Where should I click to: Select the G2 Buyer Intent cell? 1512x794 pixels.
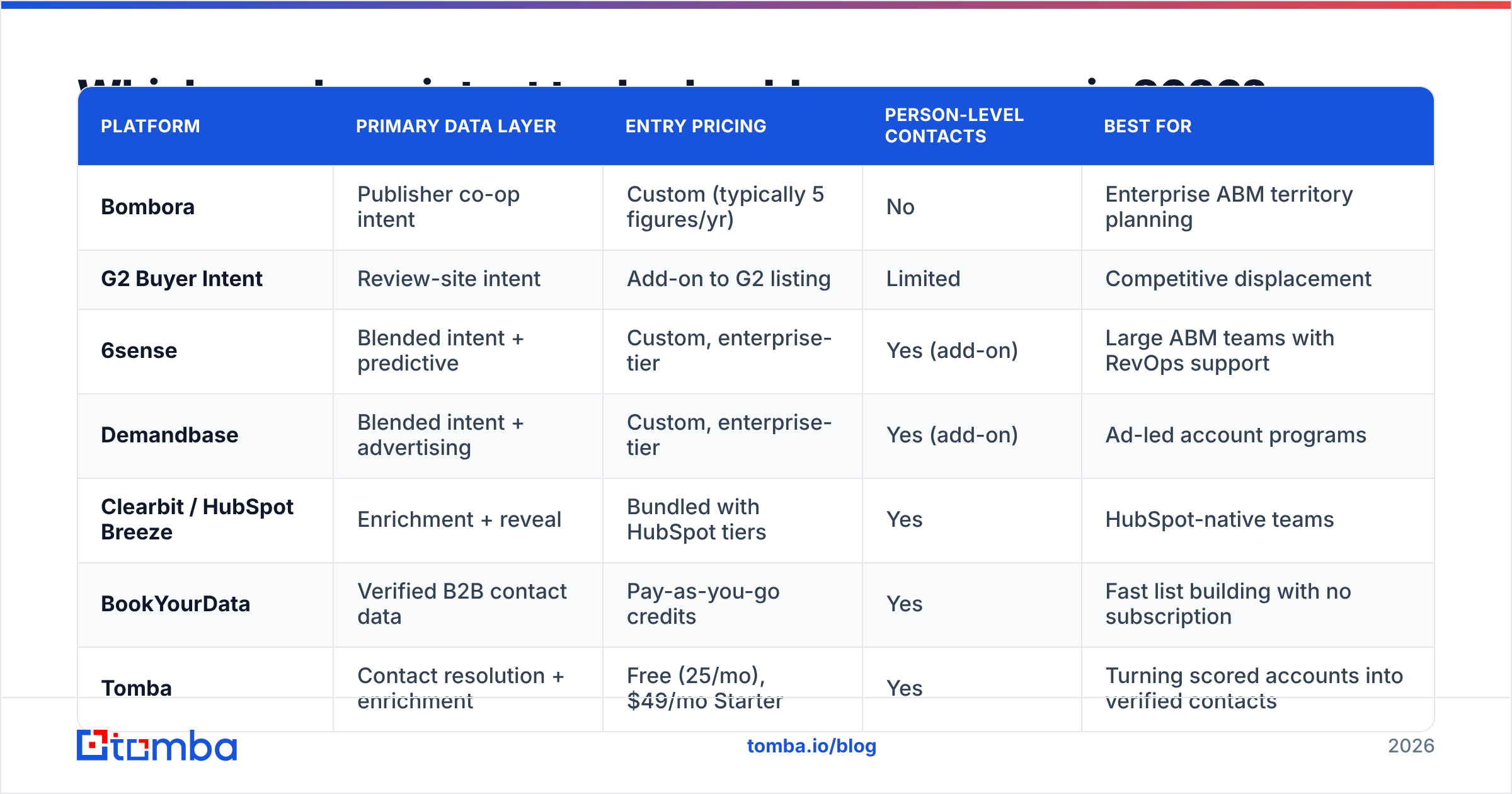tap(205, 279)
